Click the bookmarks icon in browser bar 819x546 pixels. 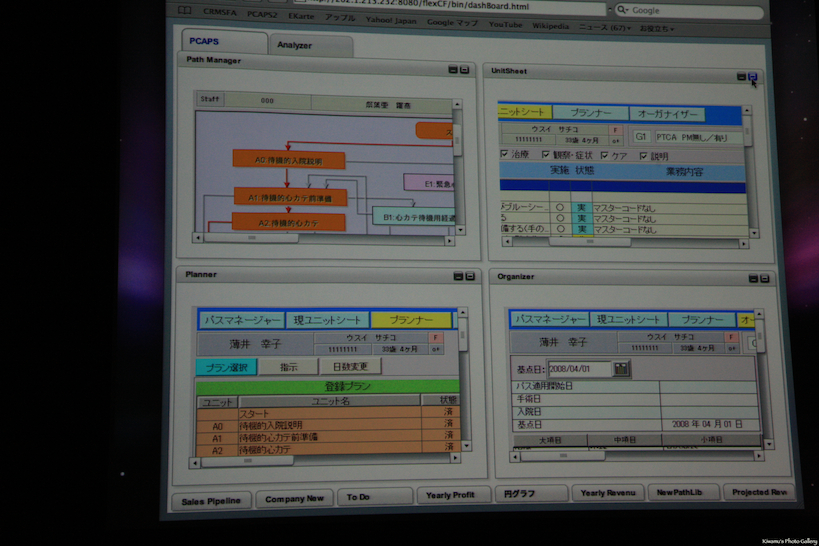tap(185, 10)
